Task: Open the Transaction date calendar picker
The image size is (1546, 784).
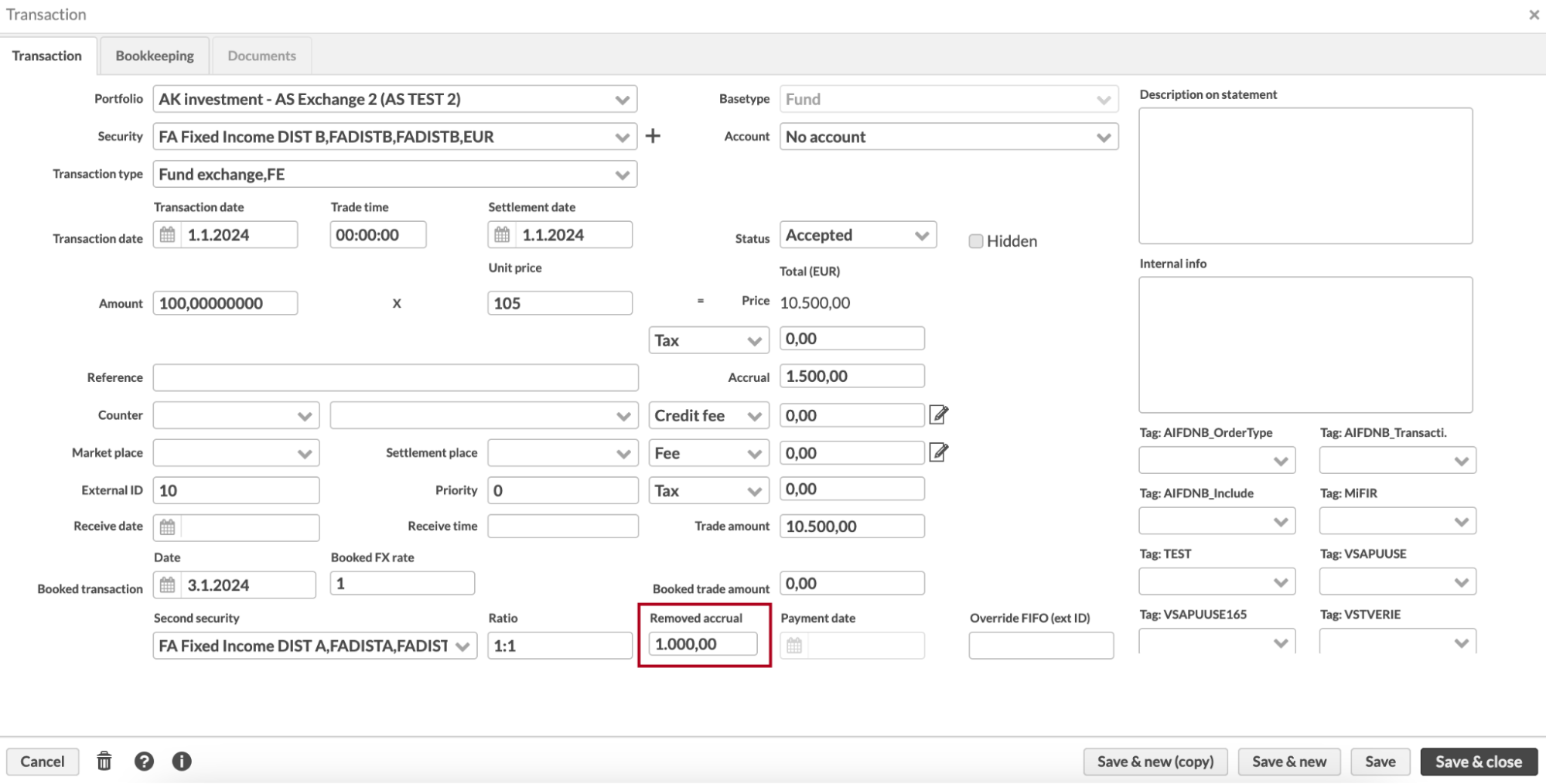Action: click(167, 235)
